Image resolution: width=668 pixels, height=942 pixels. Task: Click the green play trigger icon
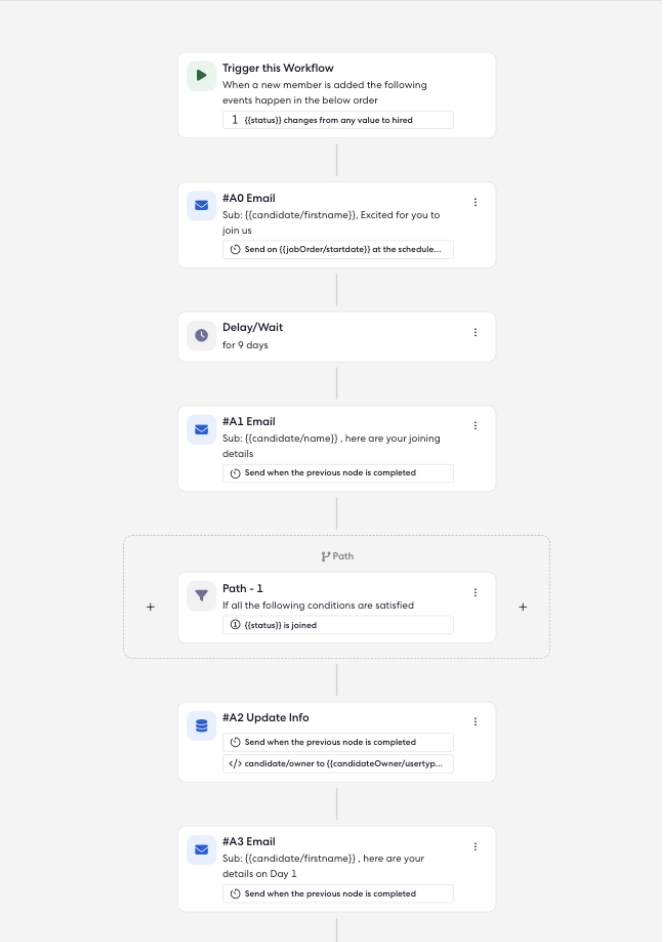click(x=201, y=76)
